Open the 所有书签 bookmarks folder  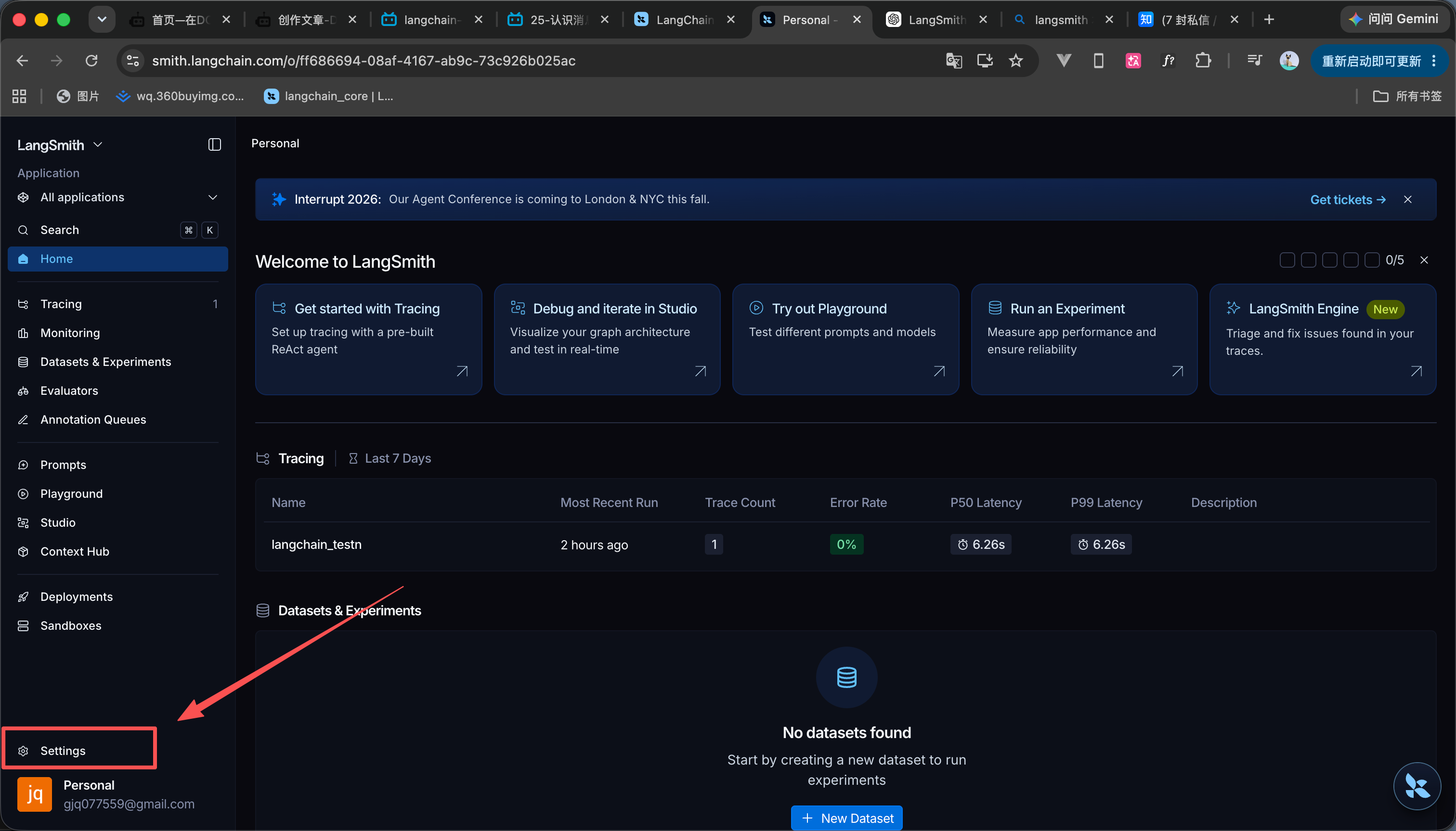pos(1407,96)
